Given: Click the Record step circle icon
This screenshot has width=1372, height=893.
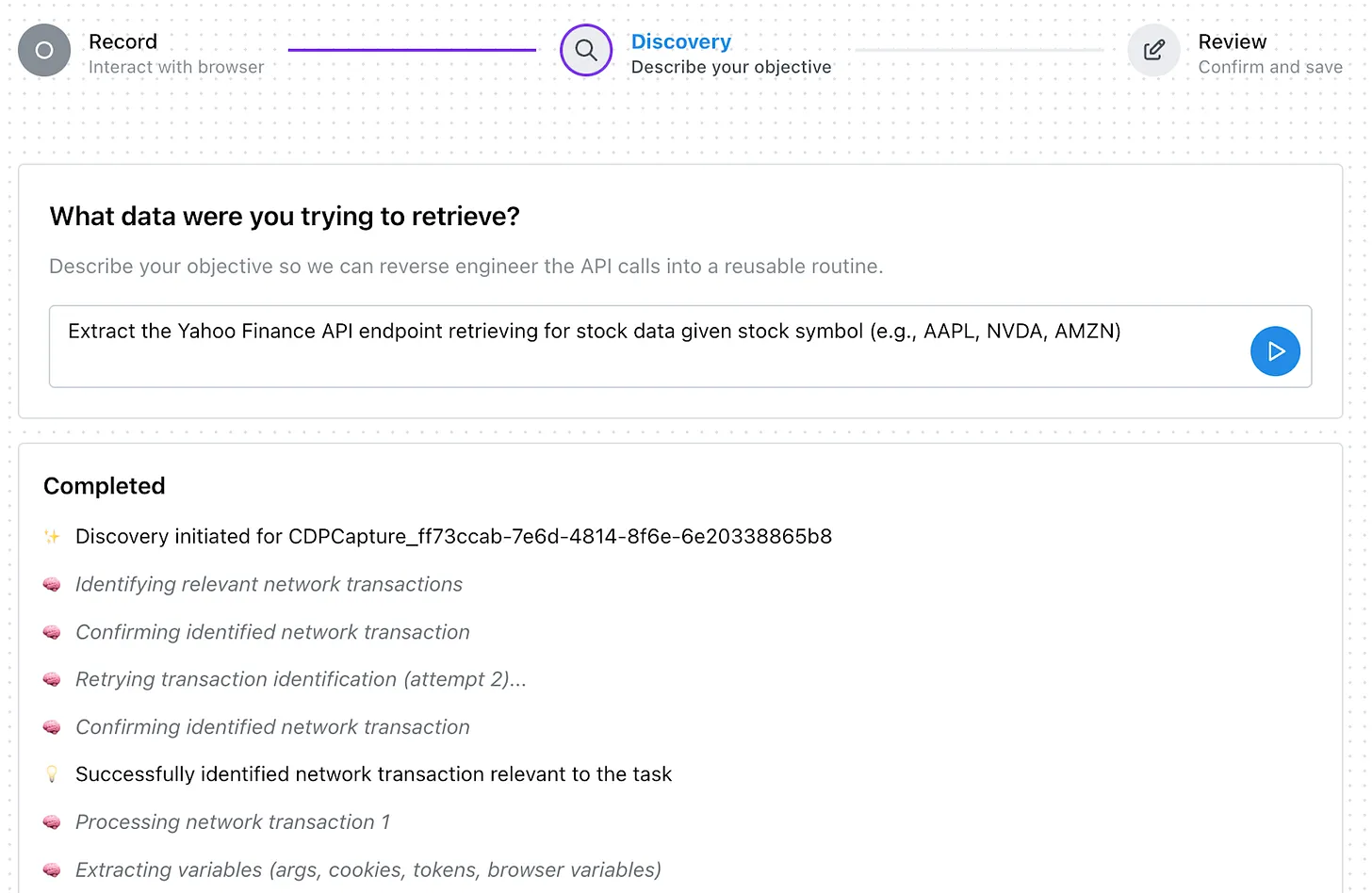Looking at the screenshot, I should click(x=43, y=50).
